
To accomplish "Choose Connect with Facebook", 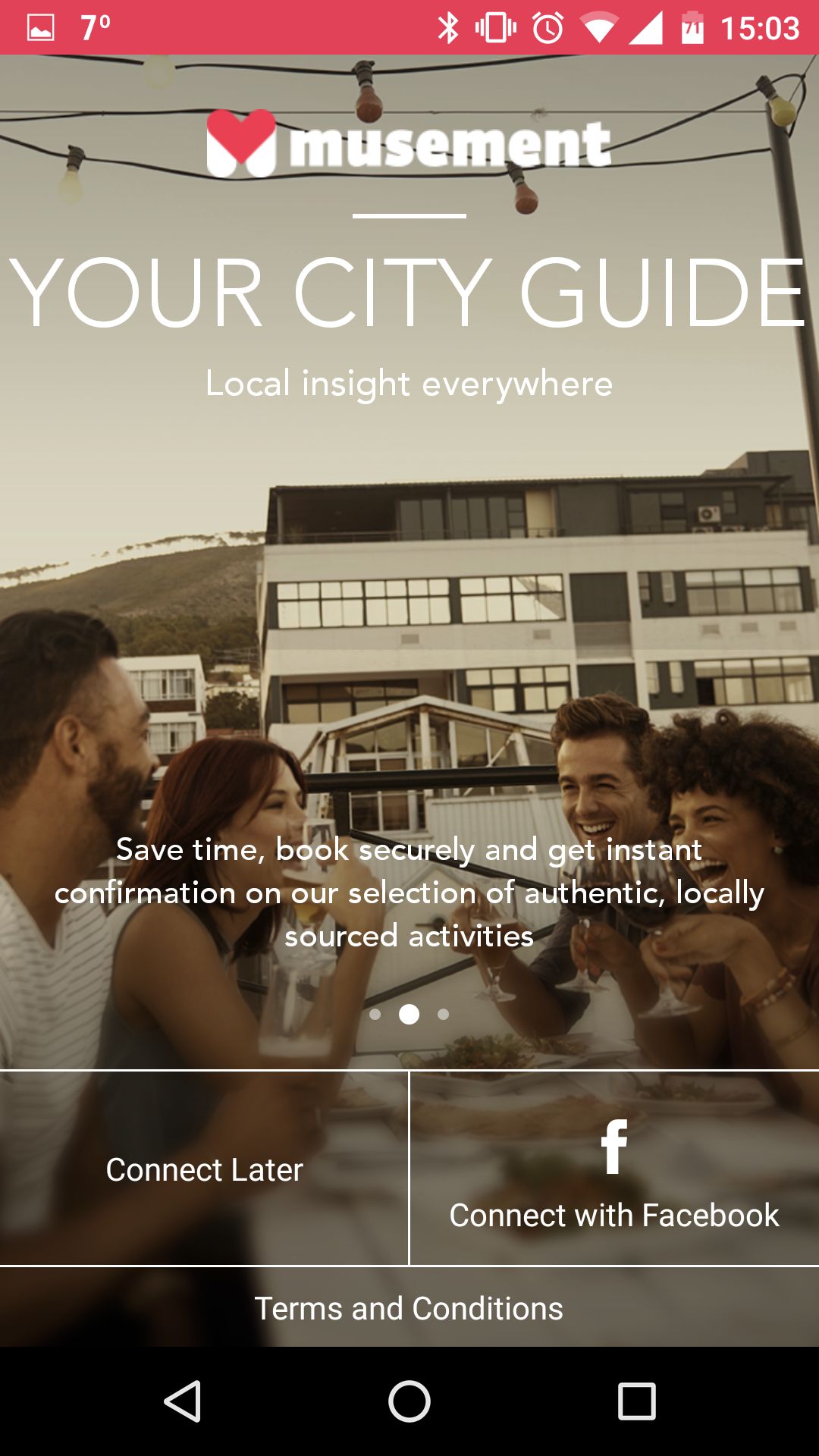I will [x=614, y=1169].
